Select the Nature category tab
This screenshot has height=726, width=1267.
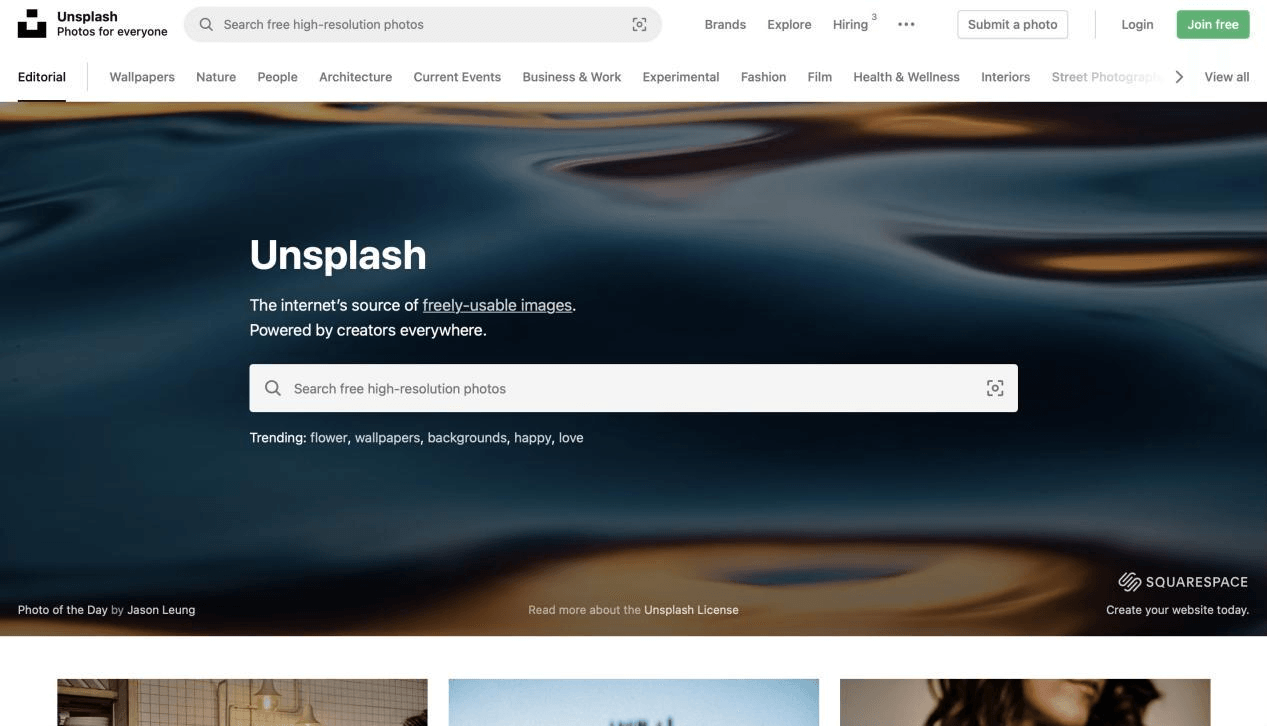click(215, 76)
